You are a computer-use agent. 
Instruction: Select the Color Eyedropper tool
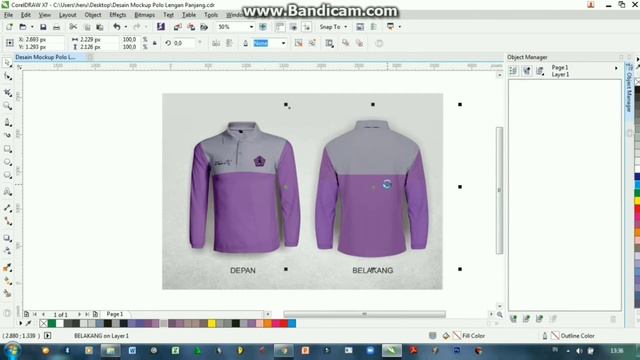point(7,268)
